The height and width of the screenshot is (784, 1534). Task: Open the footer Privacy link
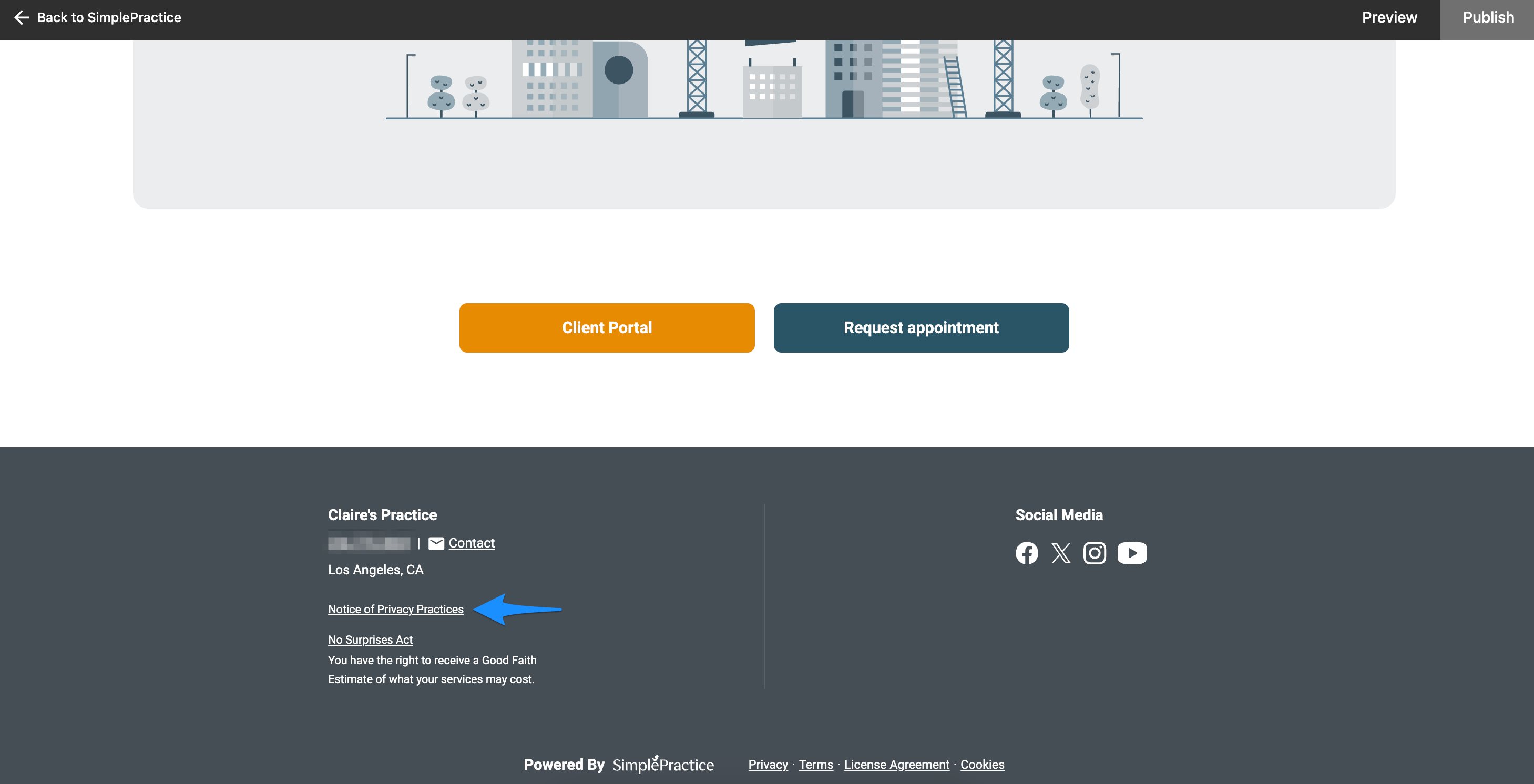click(768, 765)
